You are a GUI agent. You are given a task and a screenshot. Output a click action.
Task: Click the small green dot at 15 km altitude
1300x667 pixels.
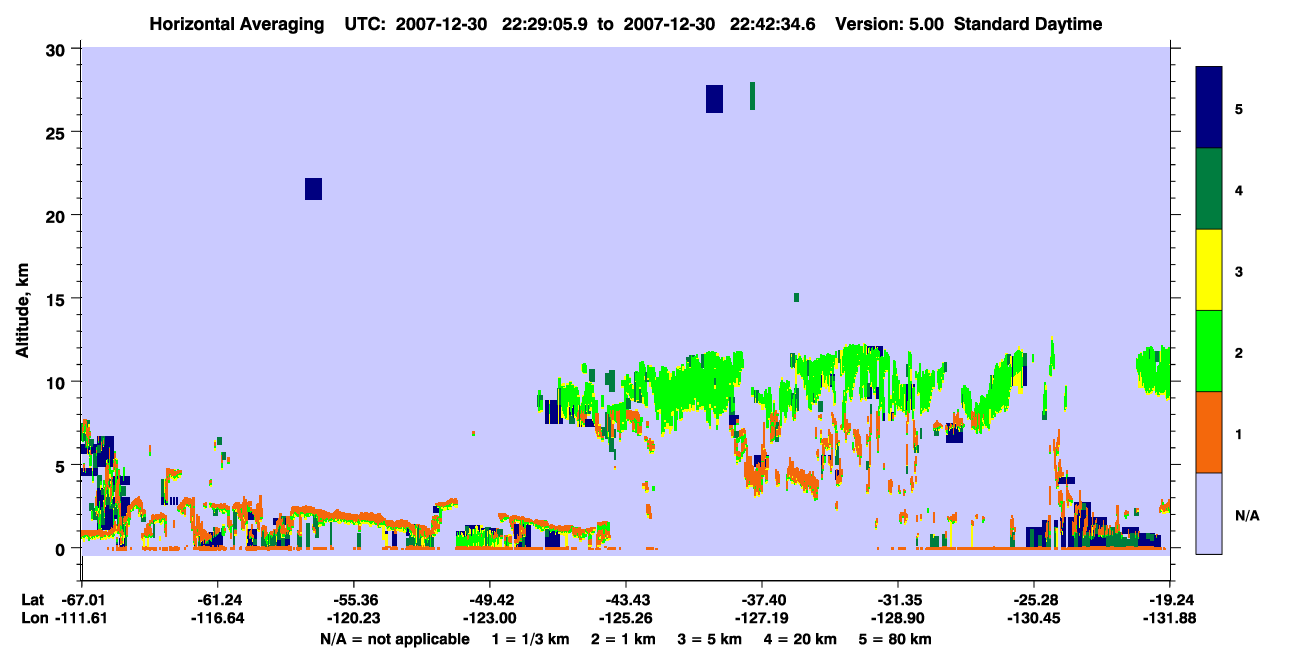pyautogui.click(x=796, y=297)
